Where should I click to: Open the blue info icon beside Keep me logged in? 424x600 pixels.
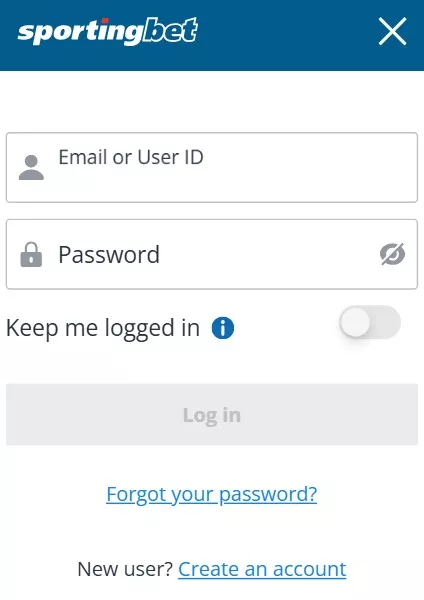pos(223,328)
